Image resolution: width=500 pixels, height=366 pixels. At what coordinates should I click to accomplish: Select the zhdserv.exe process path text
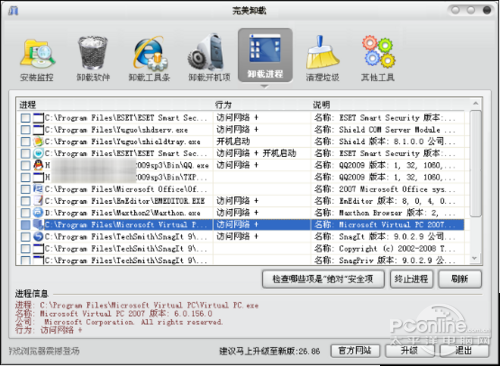pyautogui.click(x=116, y=130)
